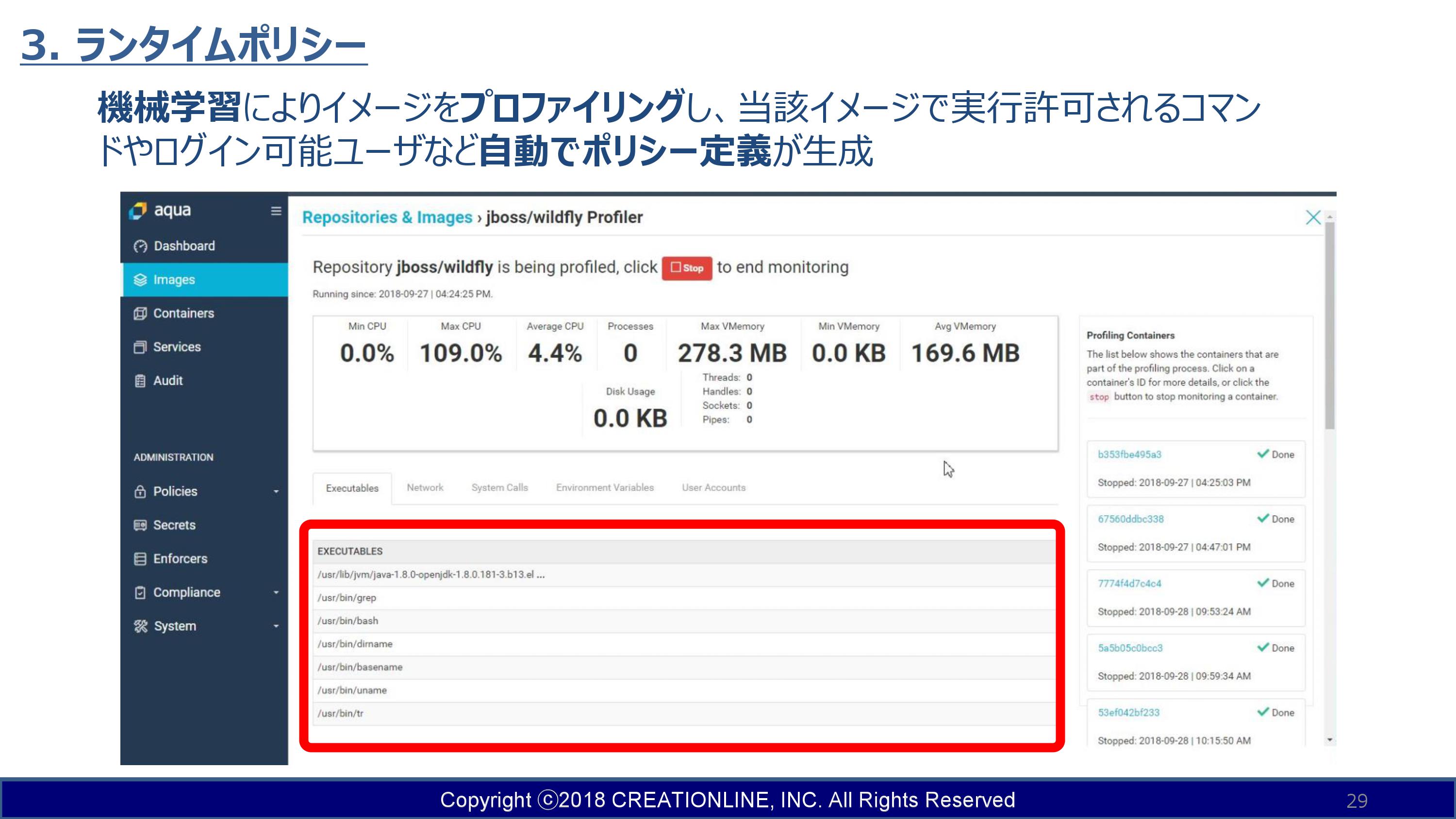Click the Images layers icon

140,280
